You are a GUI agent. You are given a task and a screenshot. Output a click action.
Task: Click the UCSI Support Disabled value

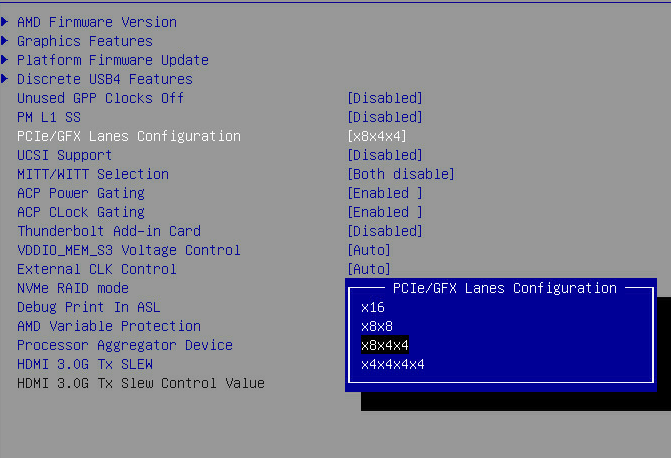(385, 155)
